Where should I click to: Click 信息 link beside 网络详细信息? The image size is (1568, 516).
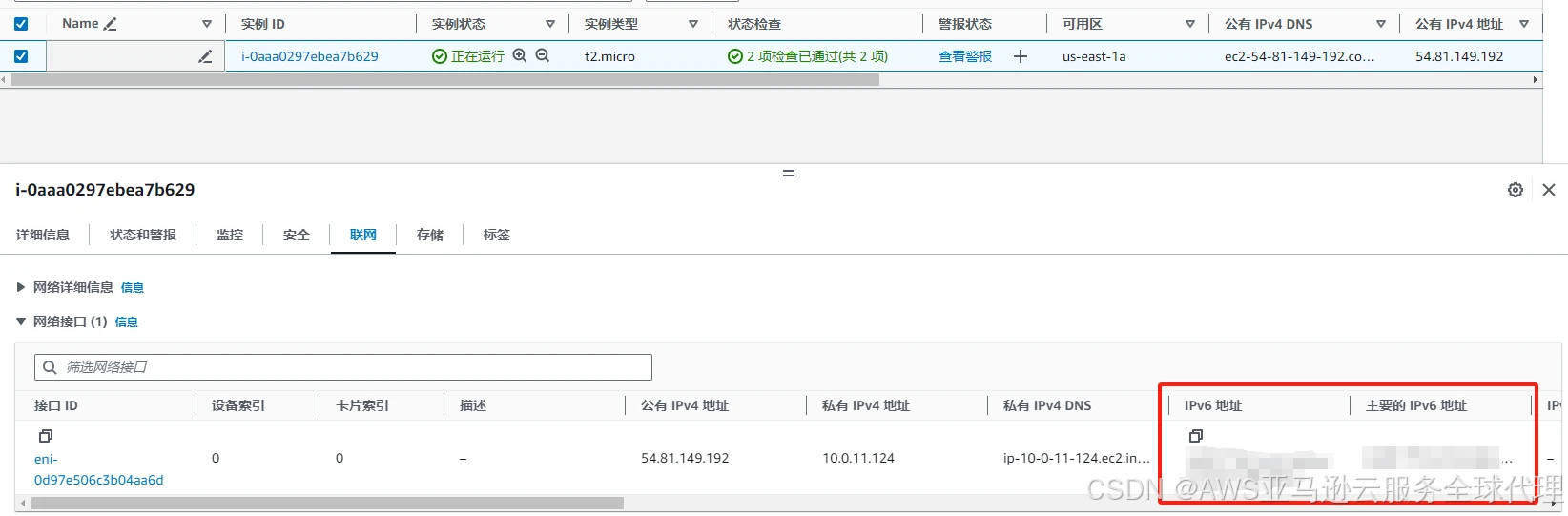[x=133, y=287]
